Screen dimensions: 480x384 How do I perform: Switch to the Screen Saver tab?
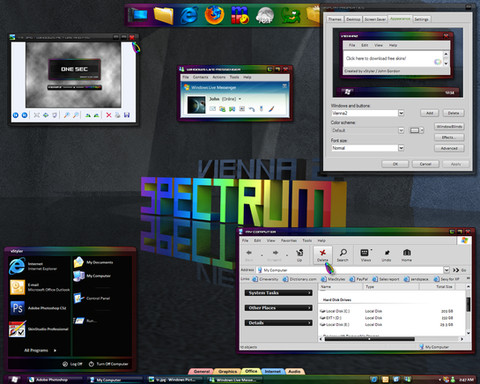click(375, 19)
